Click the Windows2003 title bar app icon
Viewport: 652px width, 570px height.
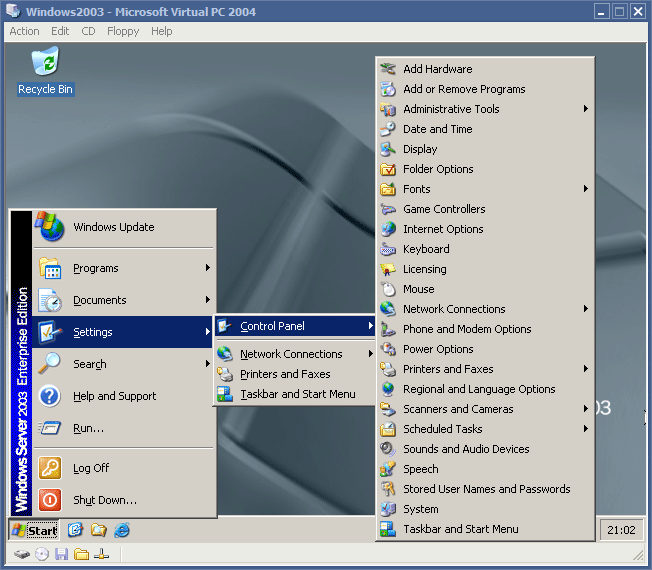pos(13,11)
